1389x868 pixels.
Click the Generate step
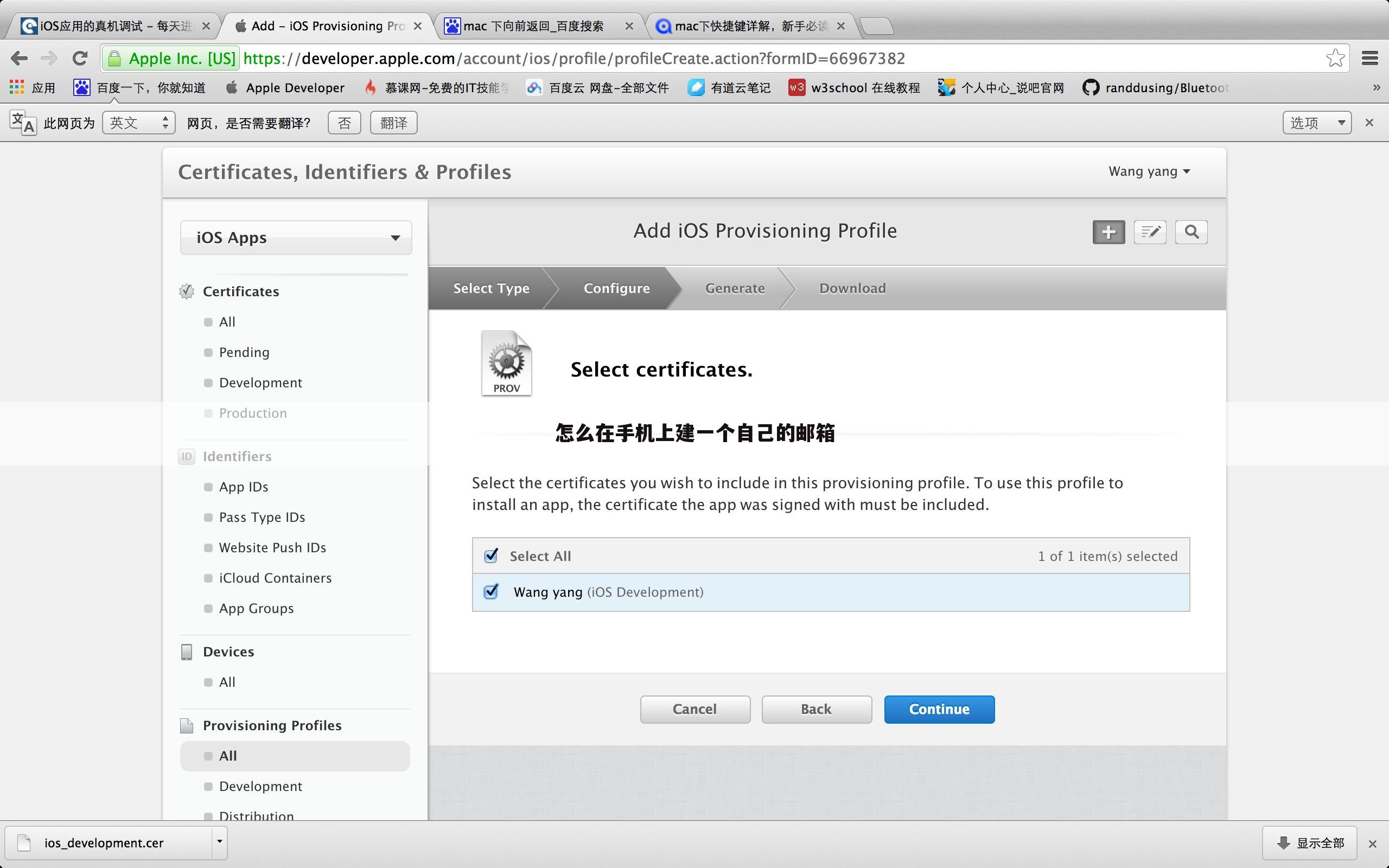point(735,288)
